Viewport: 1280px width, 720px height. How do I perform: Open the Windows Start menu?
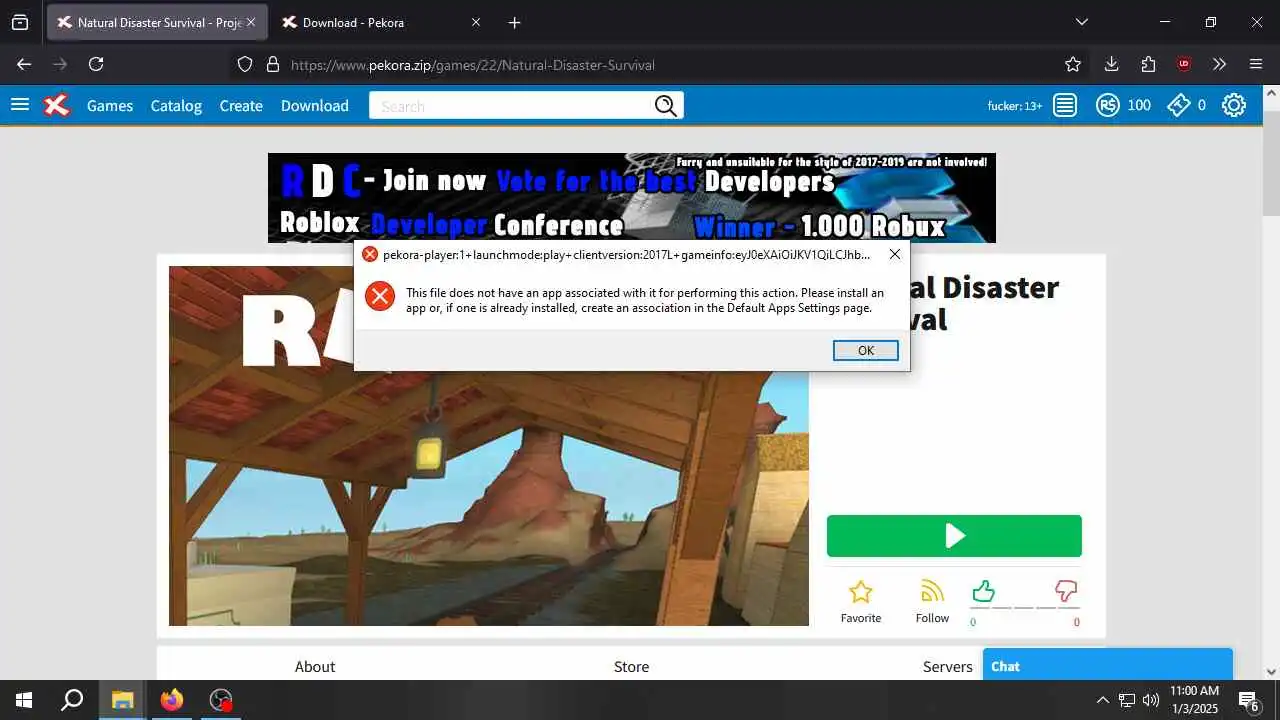[x=24, y=700]
